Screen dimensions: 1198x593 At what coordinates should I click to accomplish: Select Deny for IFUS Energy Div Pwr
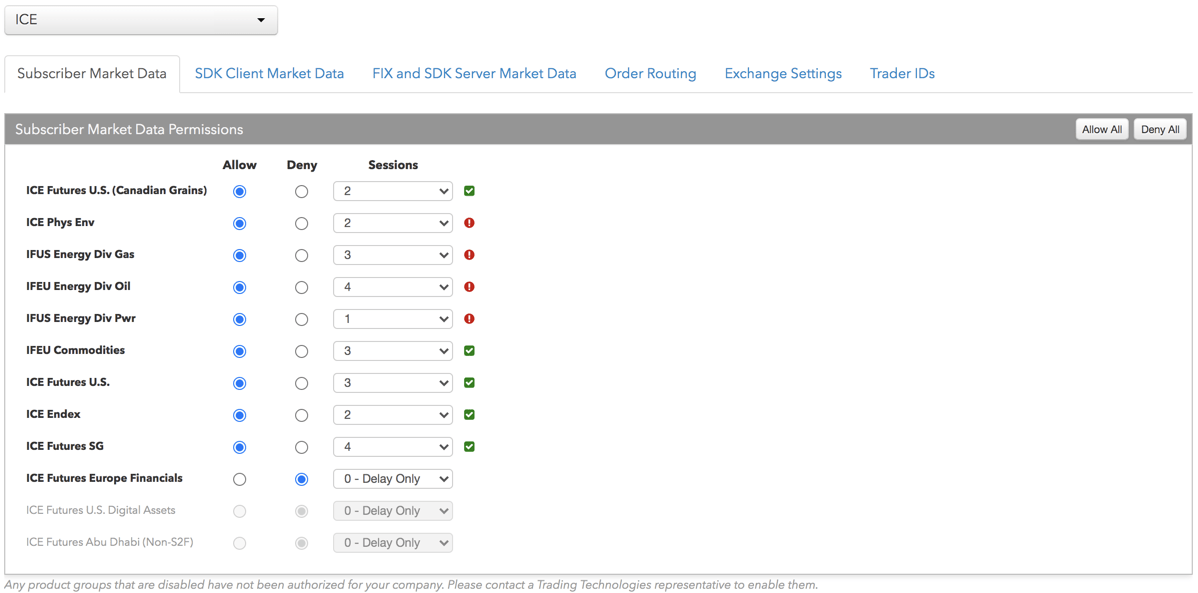tap(302, 319)
